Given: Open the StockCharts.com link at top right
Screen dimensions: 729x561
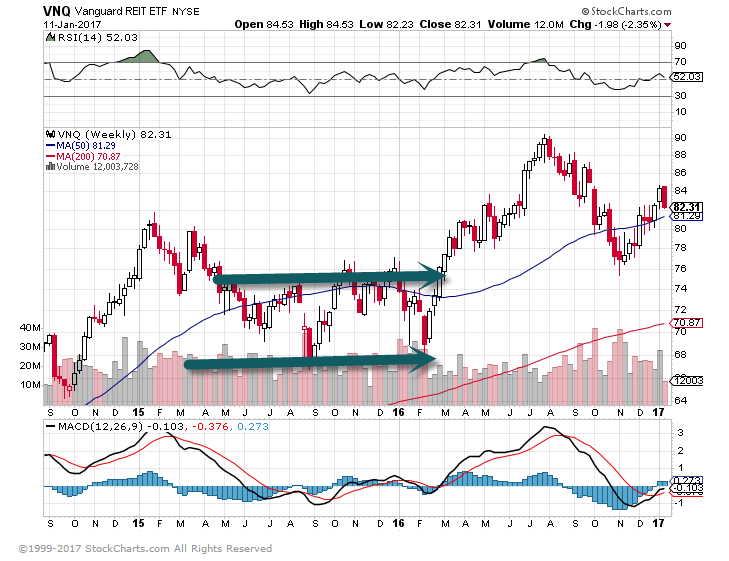Looking at the screenshot, I should point(631,11).
